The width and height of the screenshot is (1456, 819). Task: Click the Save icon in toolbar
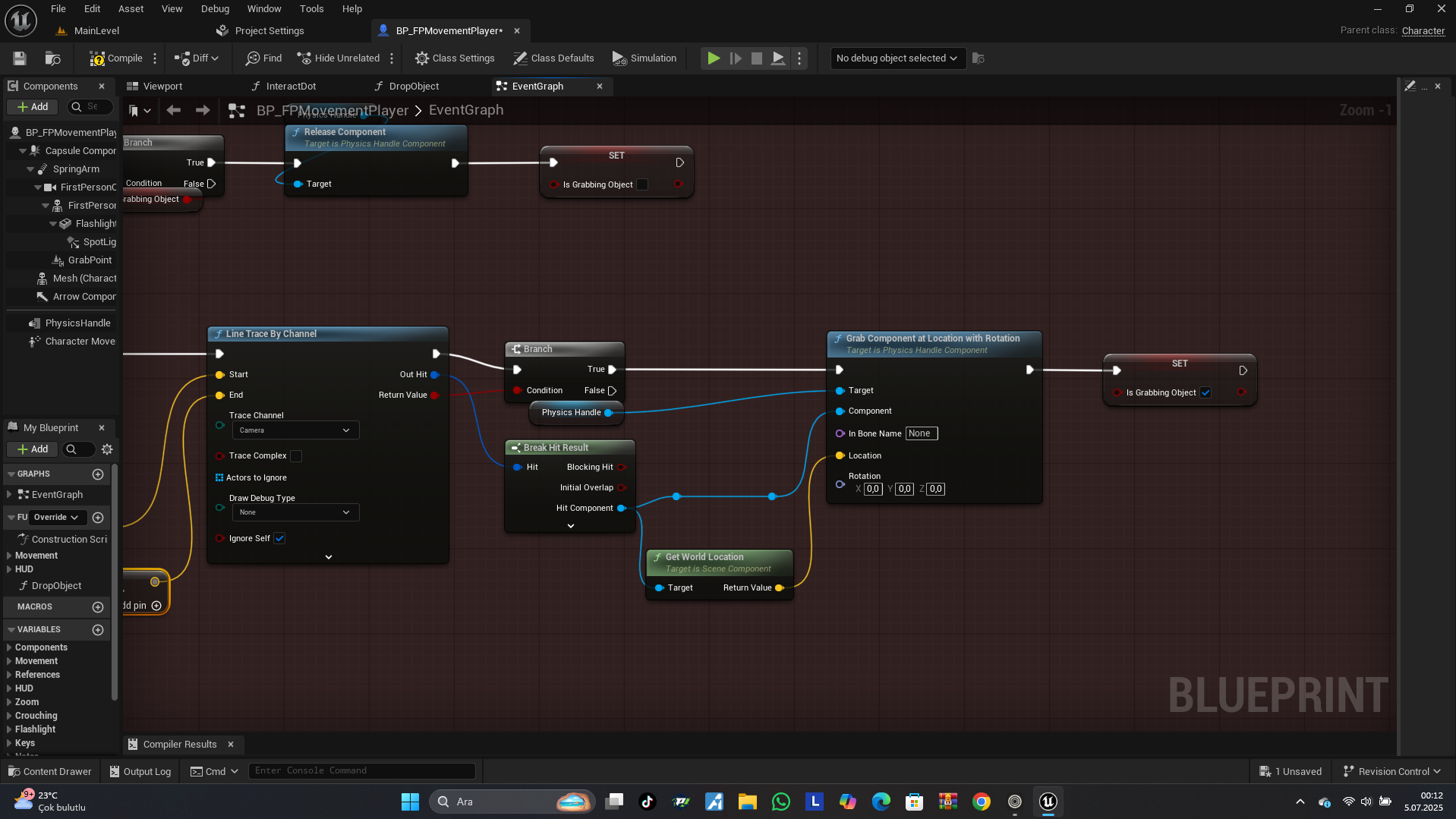click(20, 58)
